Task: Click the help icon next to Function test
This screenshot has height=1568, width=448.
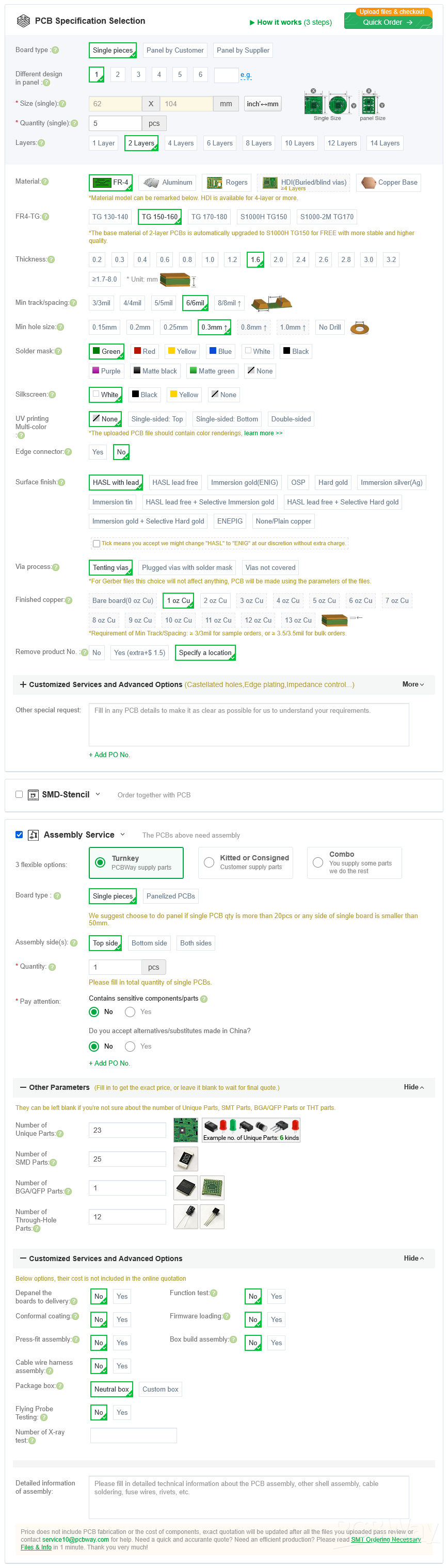Action: pyautogui.click(x=214, y=1294)
